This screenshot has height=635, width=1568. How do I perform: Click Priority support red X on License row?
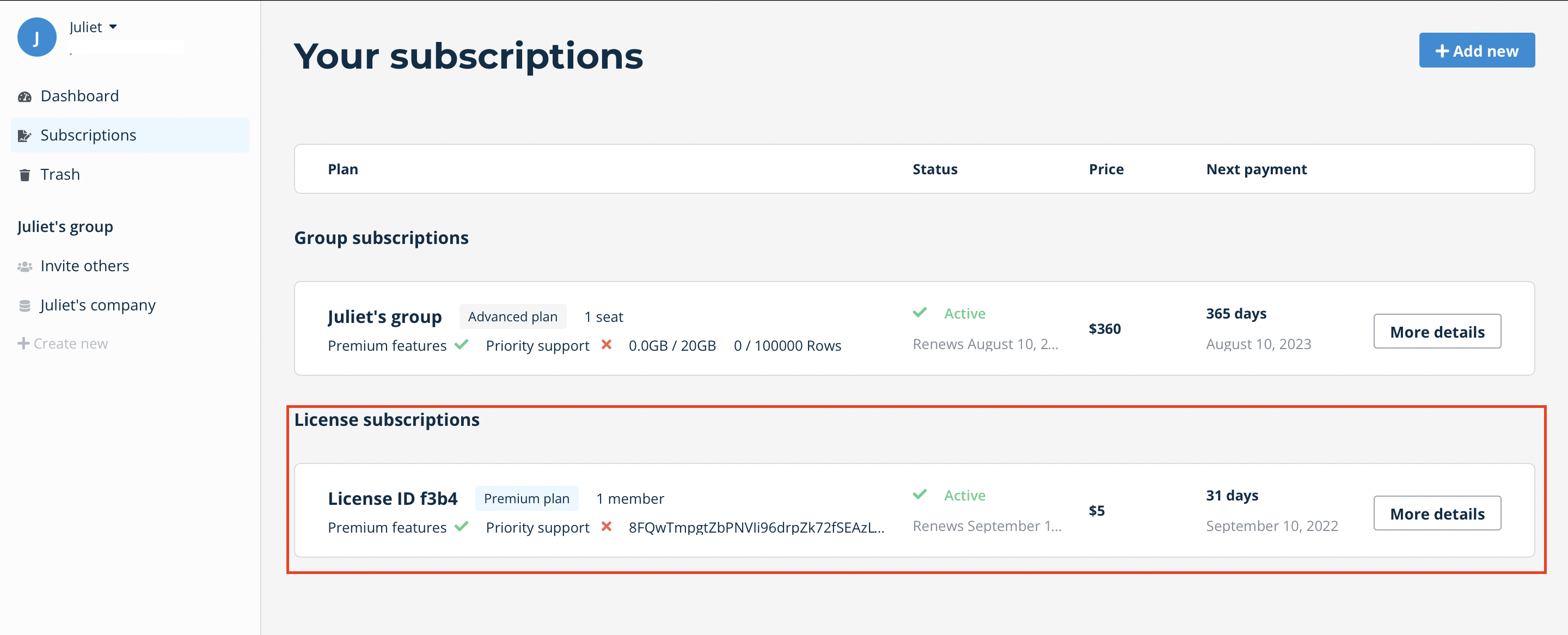point(607,527)
